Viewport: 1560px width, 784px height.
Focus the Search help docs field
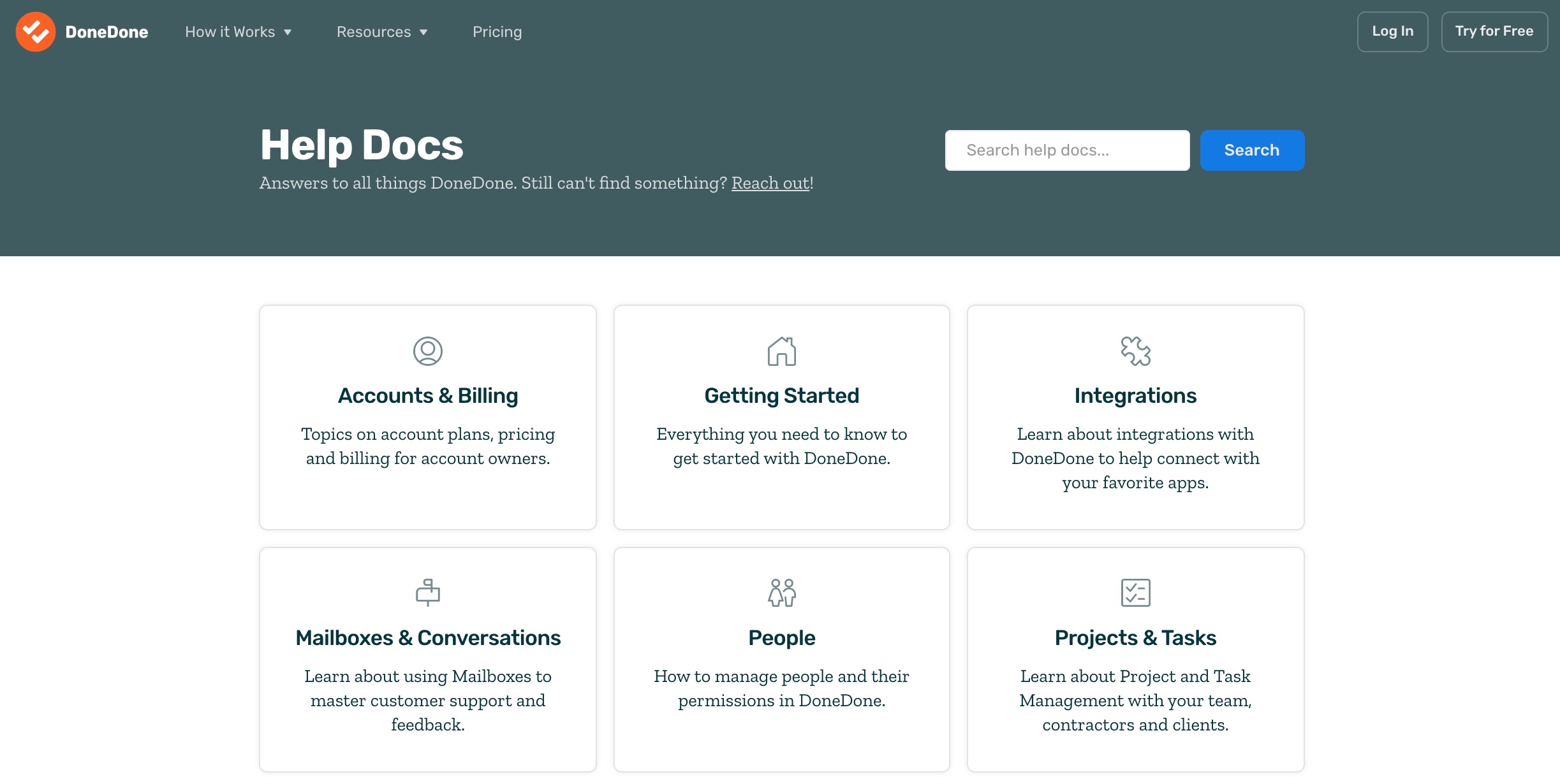1067,150
